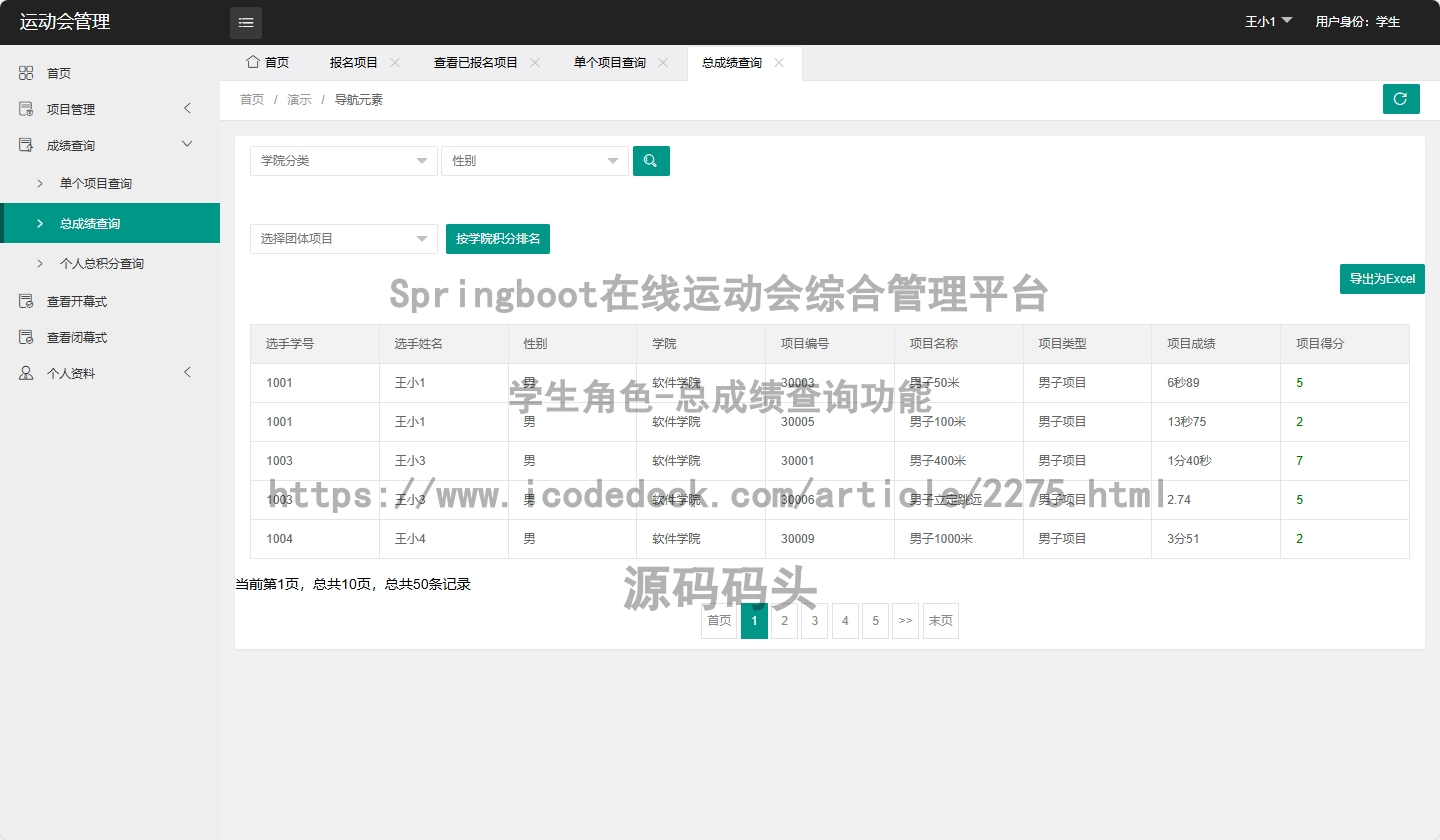
Task: Click the magnifier search button
Action: [651, 161]
